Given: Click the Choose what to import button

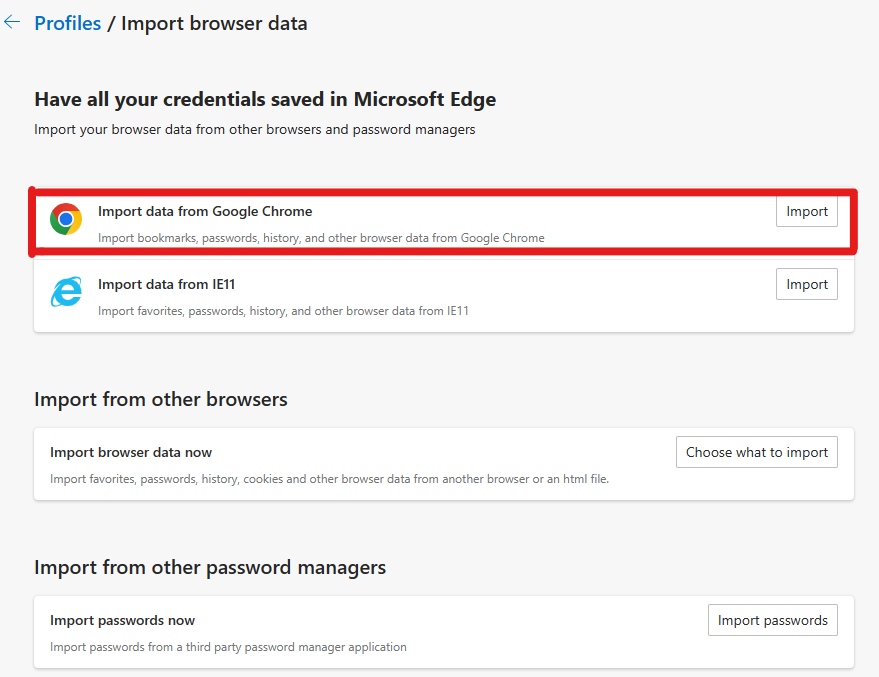Looking at the screenshot, I should point(757,452).
